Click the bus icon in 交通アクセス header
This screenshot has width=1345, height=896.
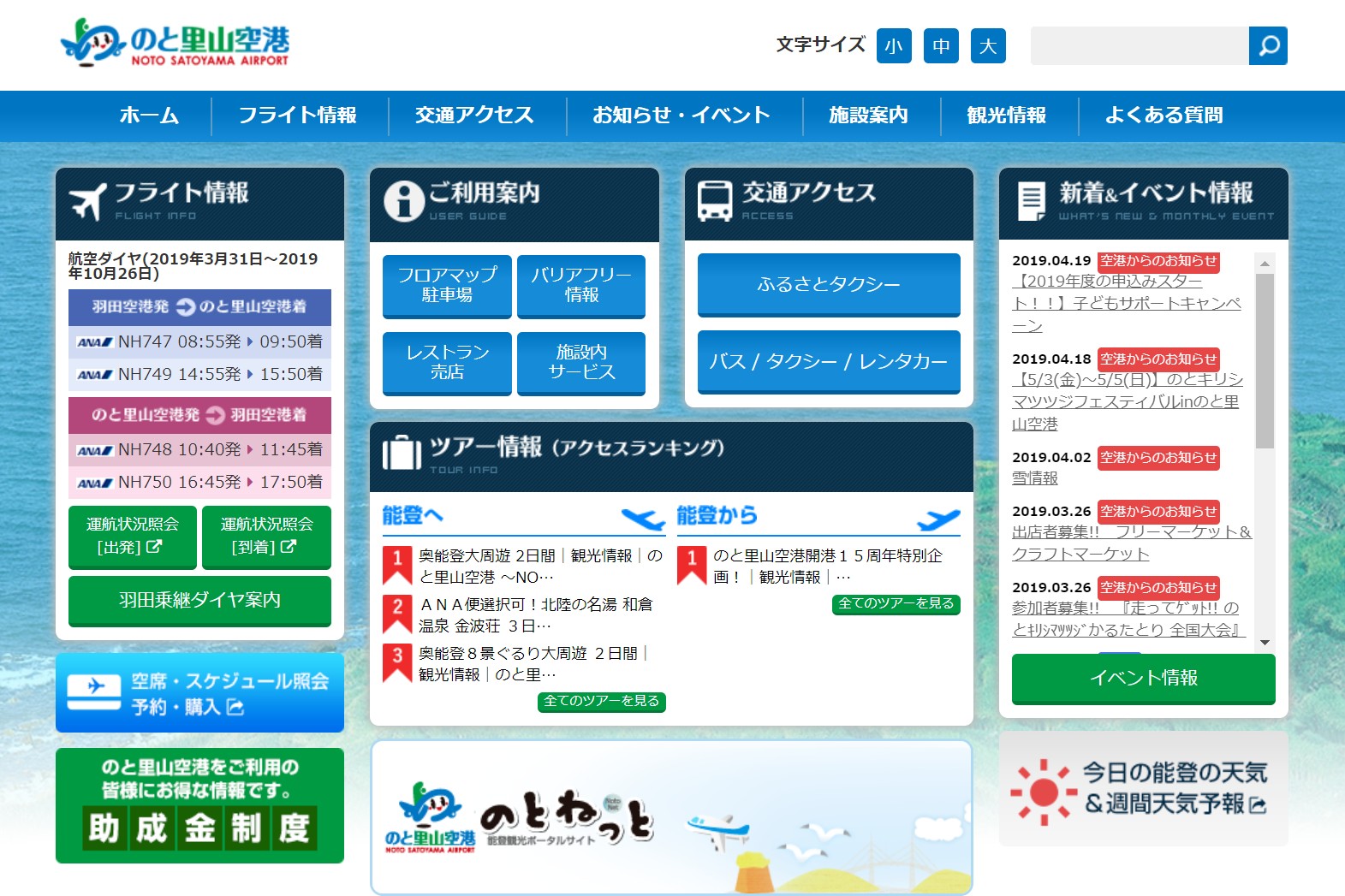pyautogui.click(x=715, y=201)
